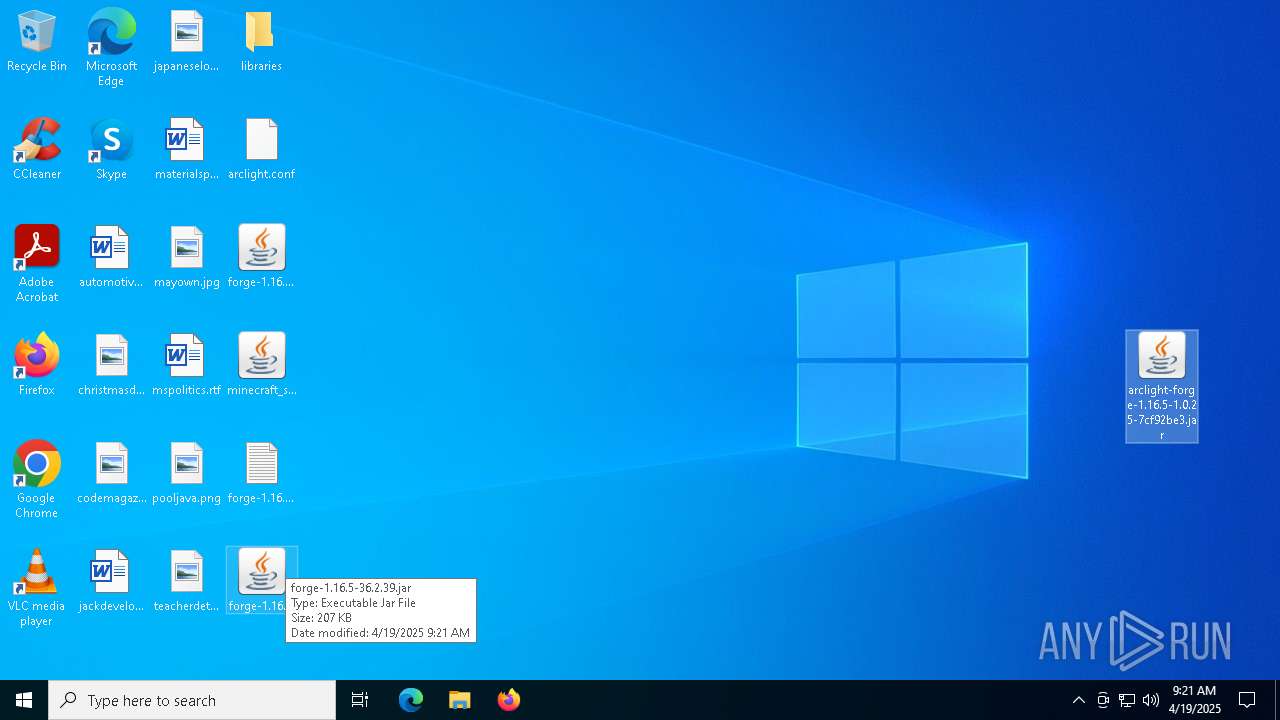Select the Adobe Acrobat shortcut
1280x720 pixels.
[x=37, y=264]
